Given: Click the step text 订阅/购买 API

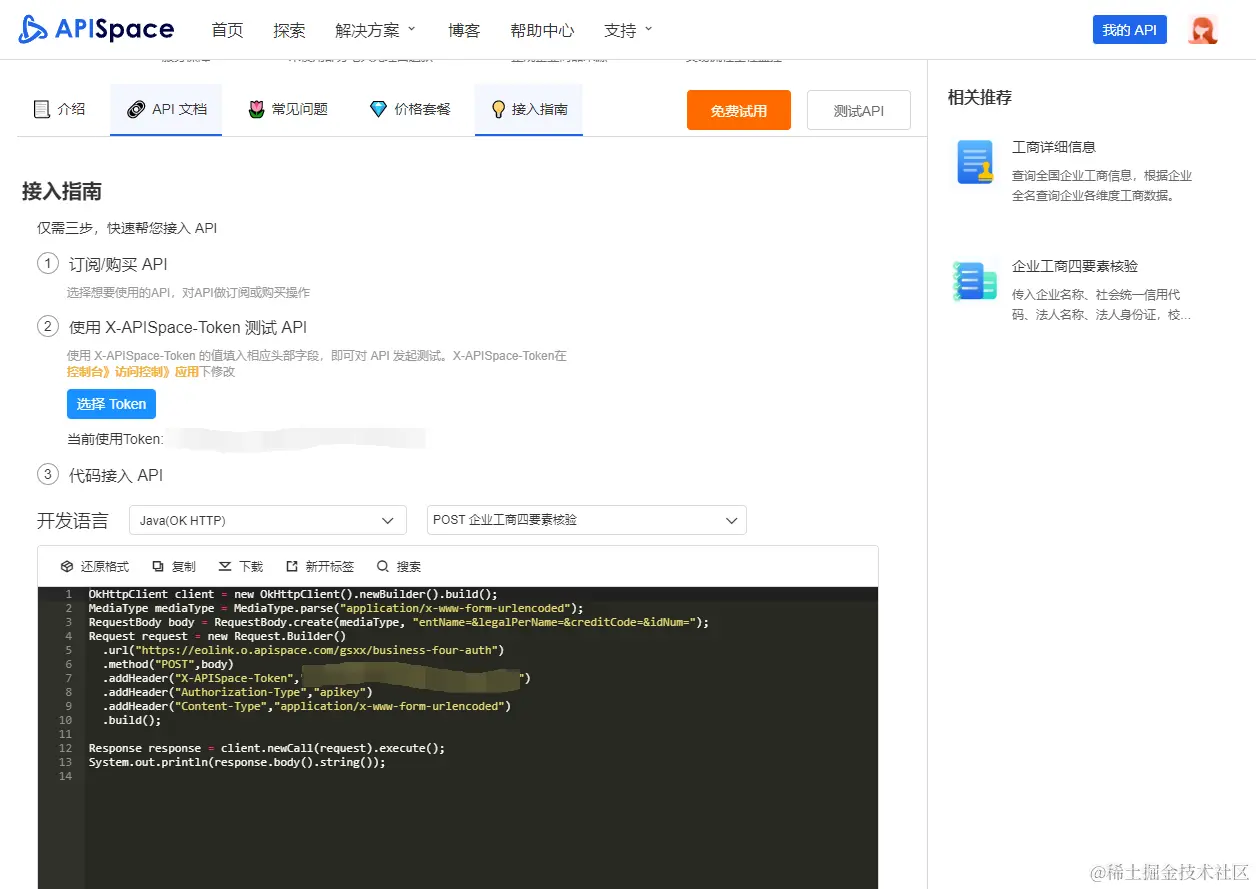Looking at the screenshot, I should [118, 264].
